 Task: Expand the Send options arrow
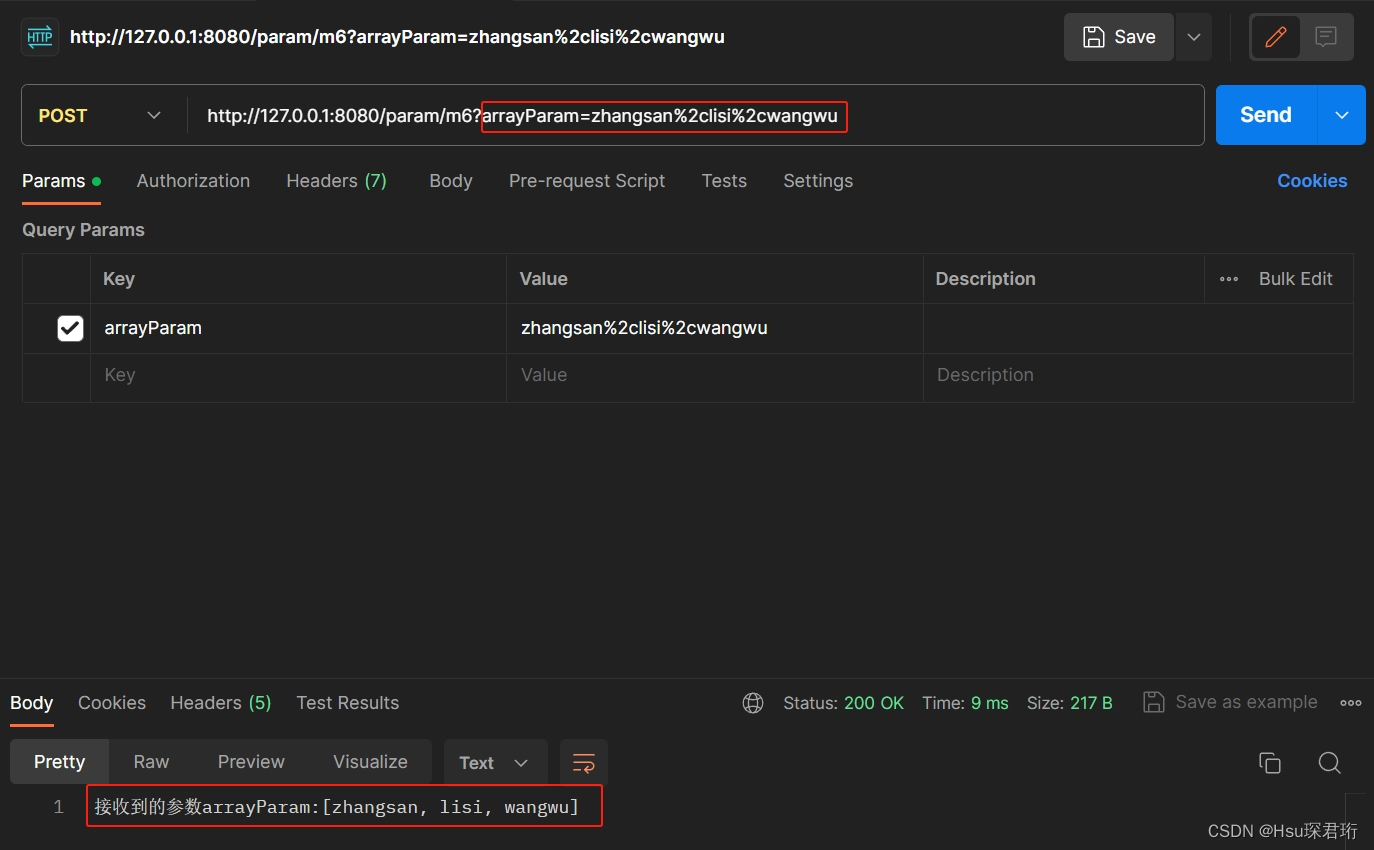tap(1342, 115)
